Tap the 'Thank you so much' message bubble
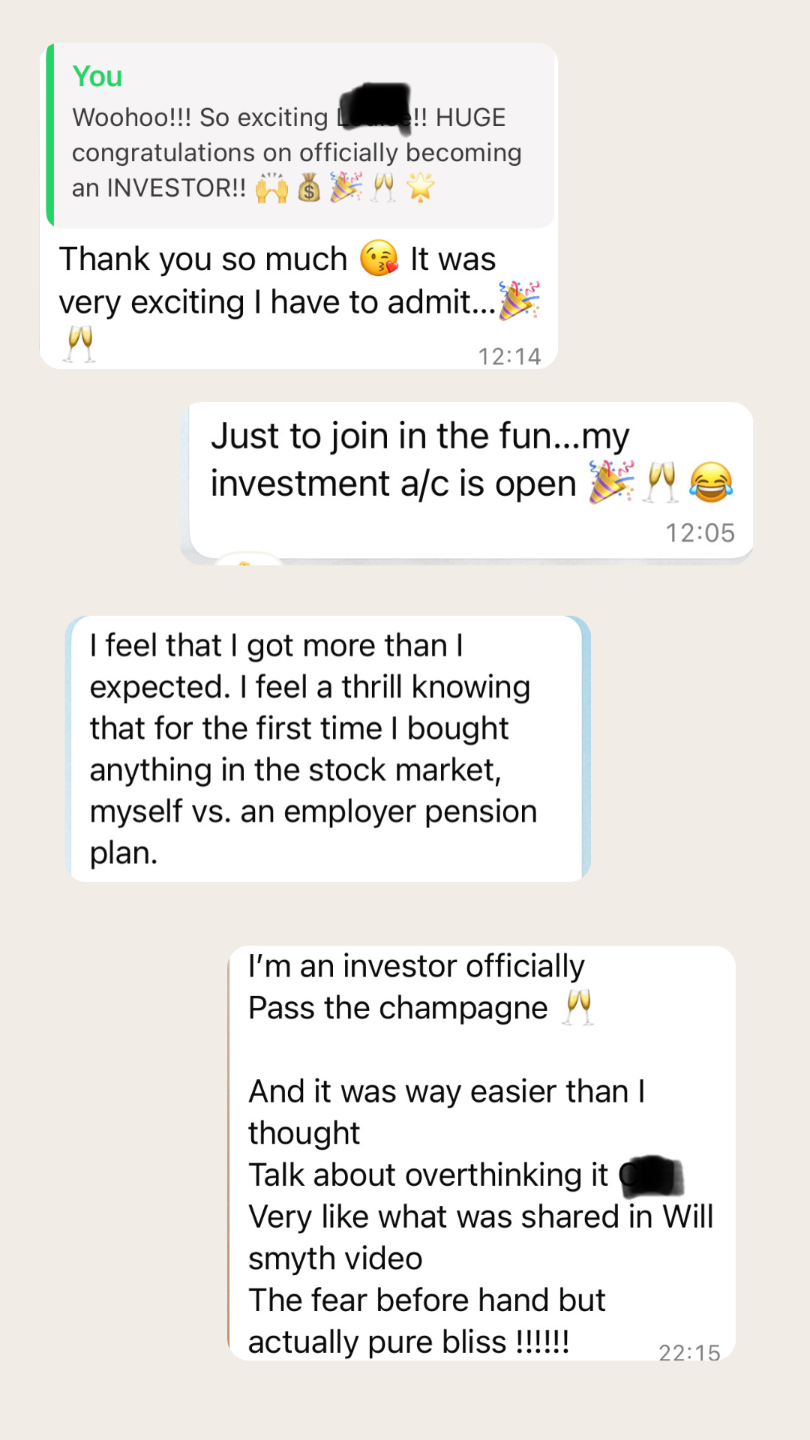 click(x=298, y=206)
